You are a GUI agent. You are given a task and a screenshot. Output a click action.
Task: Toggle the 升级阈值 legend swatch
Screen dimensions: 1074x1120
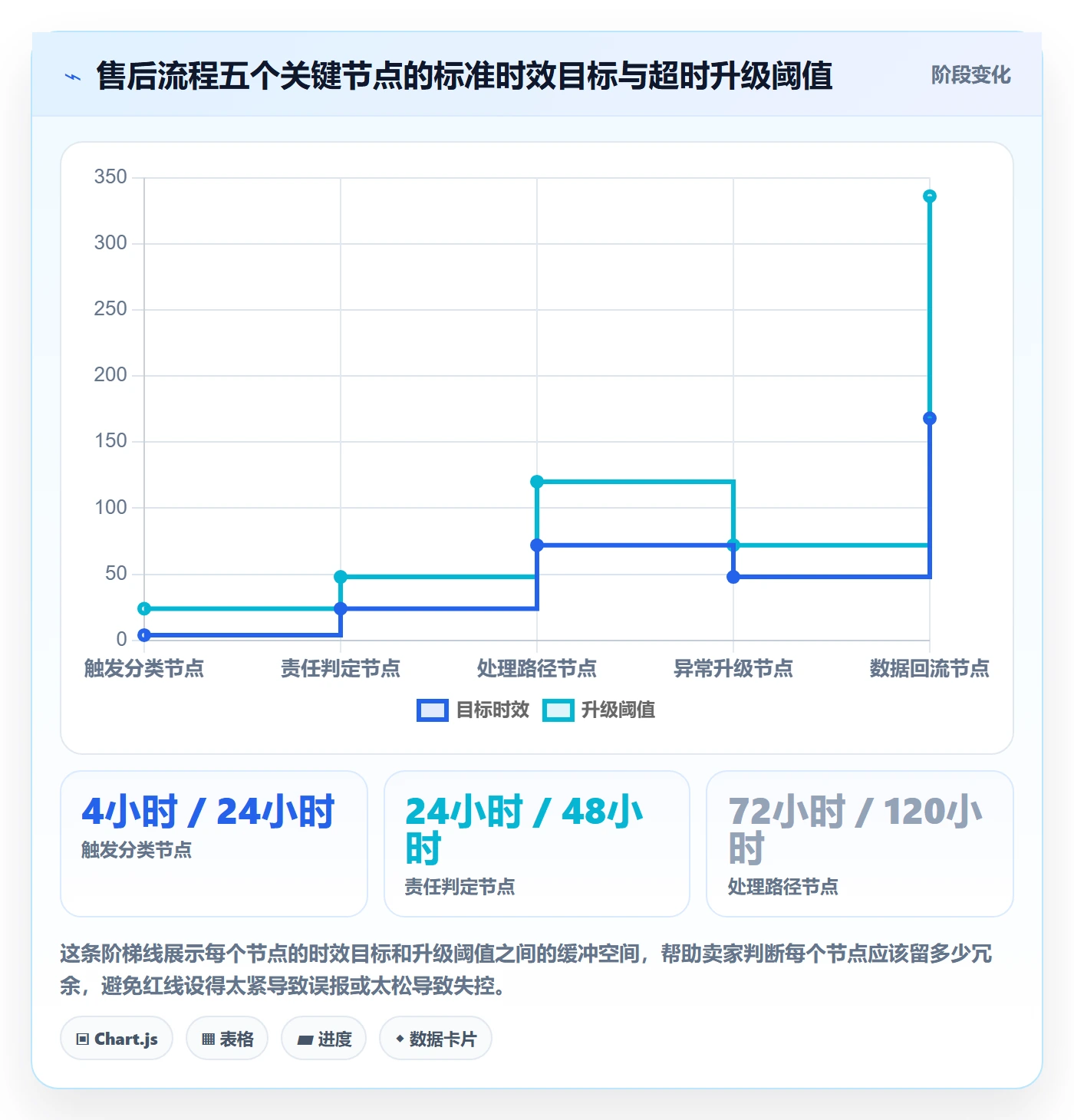(x=558, y=710)
